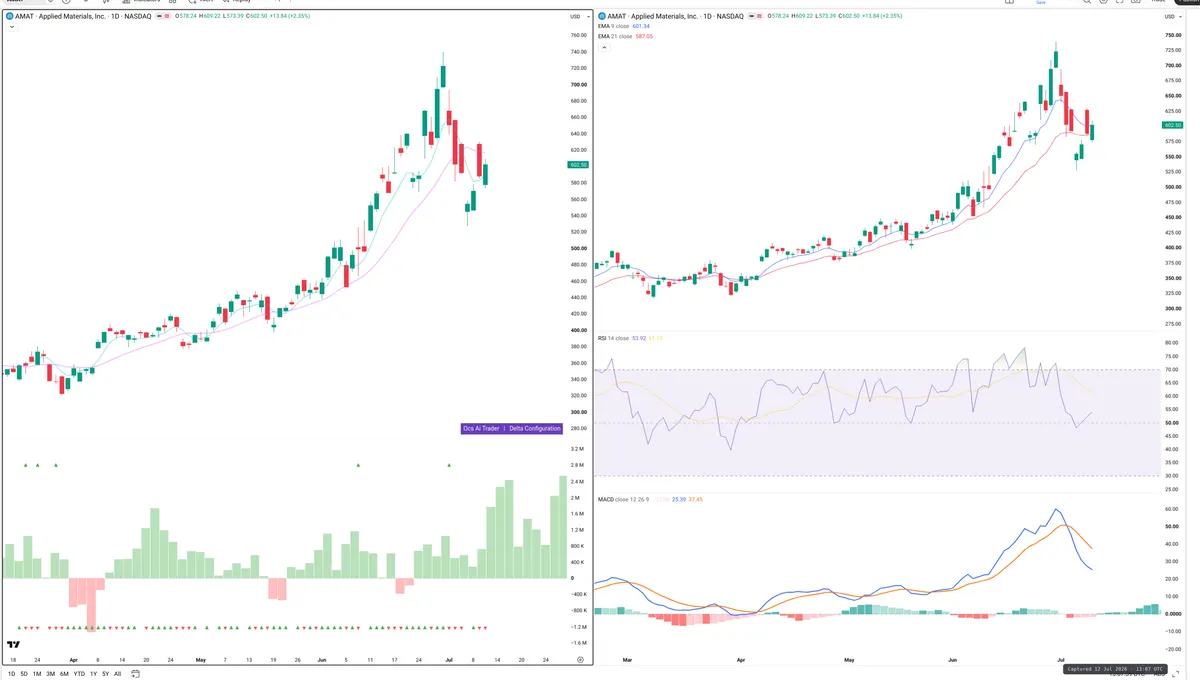Open the USD currency dropdown on right chart

click(1171, 17)
